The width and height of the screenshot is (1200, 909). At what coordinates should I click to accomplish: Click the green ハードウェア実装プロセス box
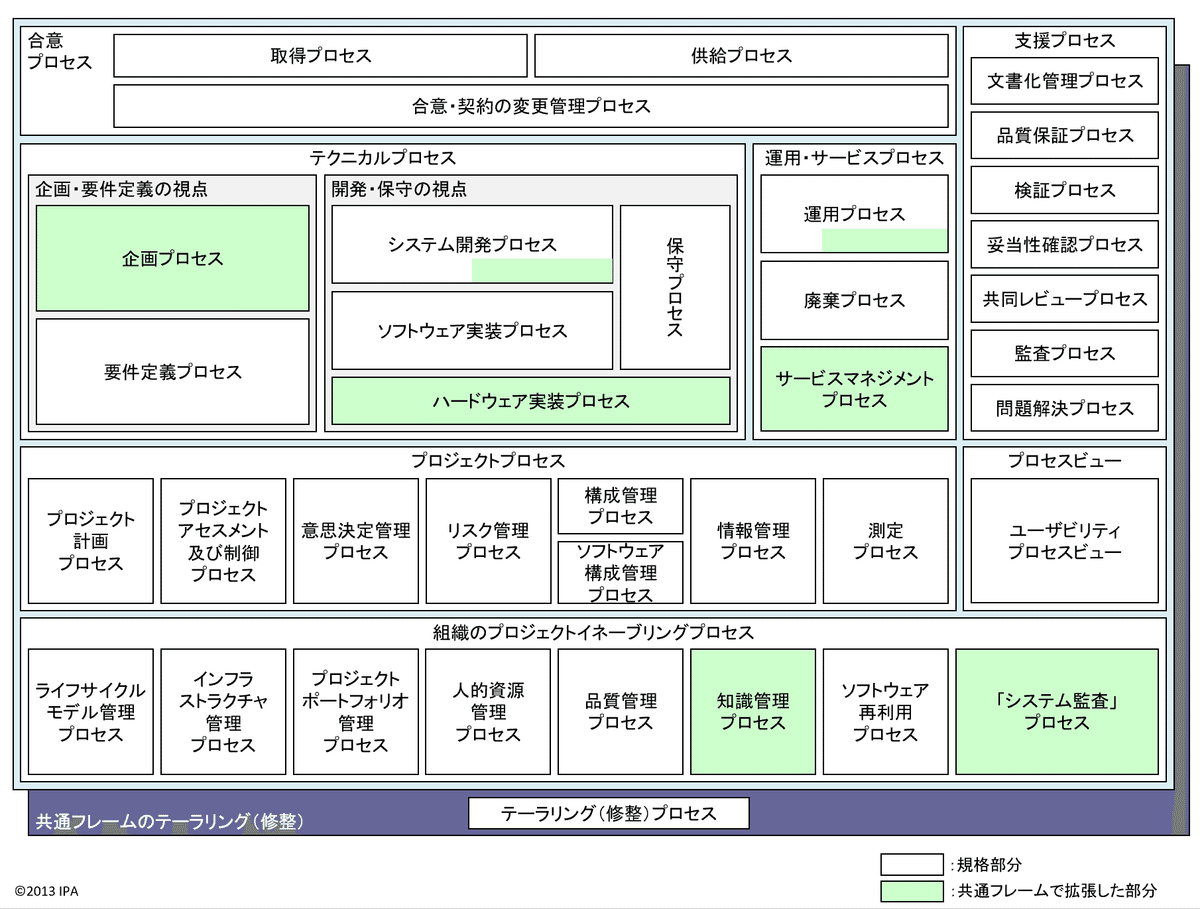coord(531,401)
